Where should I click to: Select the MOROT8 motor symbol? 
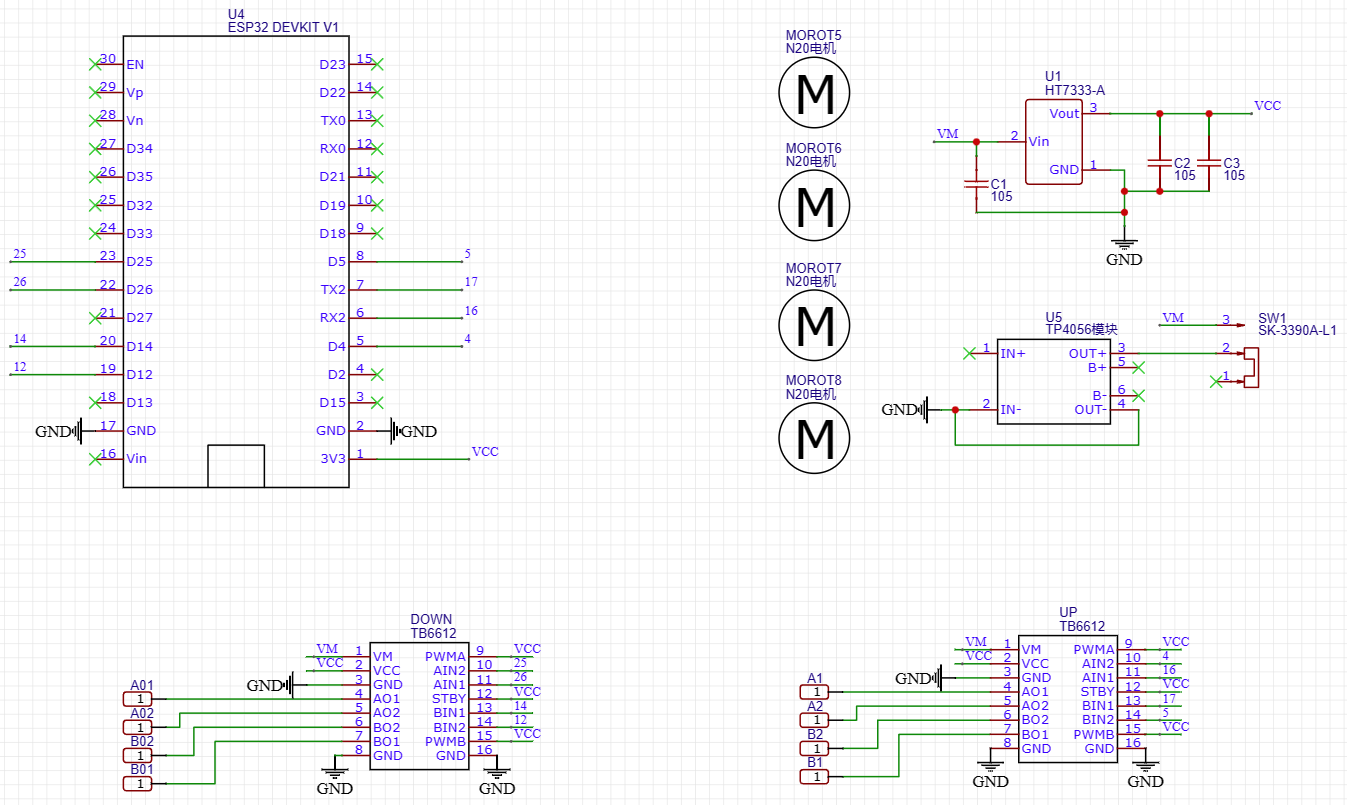814,437
